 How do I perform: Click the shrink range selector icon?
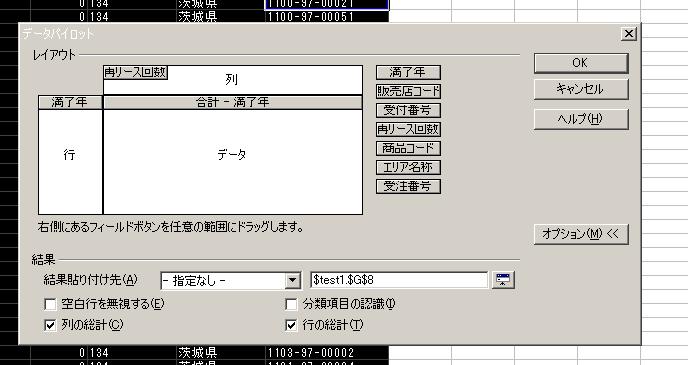[503, 280]
